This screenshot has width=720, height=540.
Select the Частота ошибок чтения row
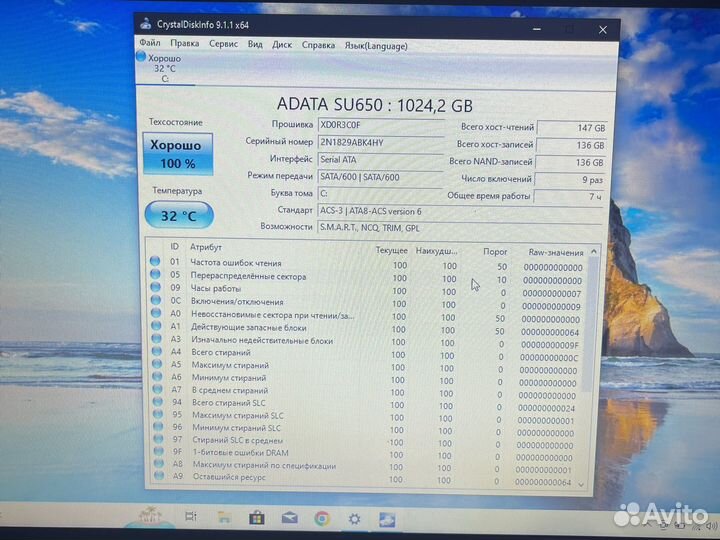[366, 264]
